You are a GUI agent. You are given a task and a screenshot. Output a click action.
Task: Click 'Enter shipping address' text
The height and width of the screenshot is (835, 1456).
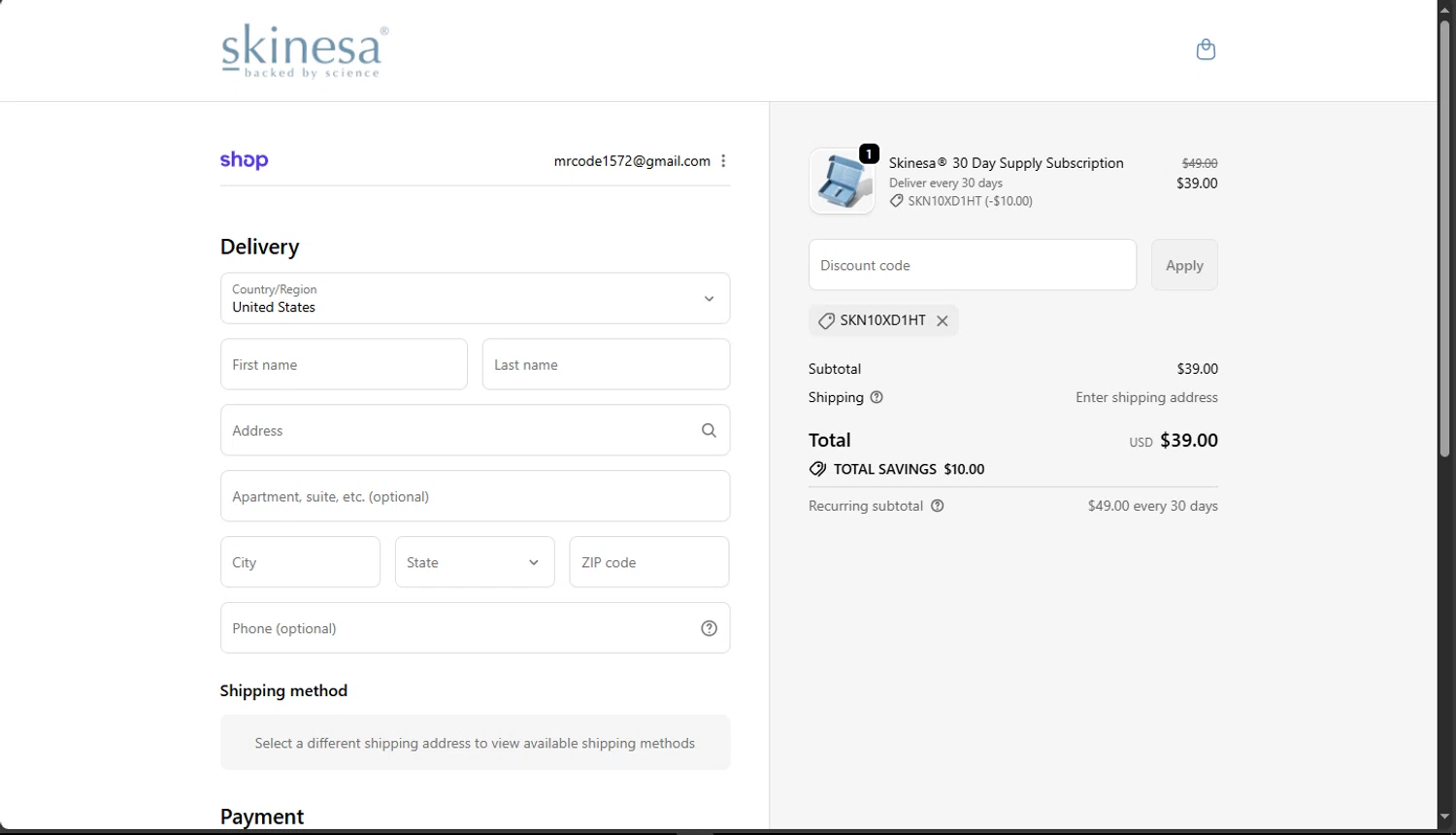click(1146, 397)
